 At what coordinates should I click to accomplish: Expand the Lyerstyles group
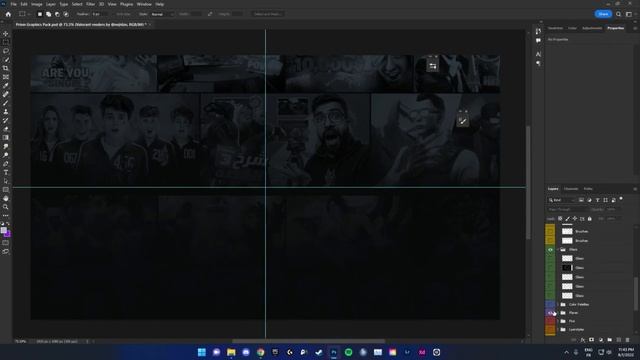558,329
